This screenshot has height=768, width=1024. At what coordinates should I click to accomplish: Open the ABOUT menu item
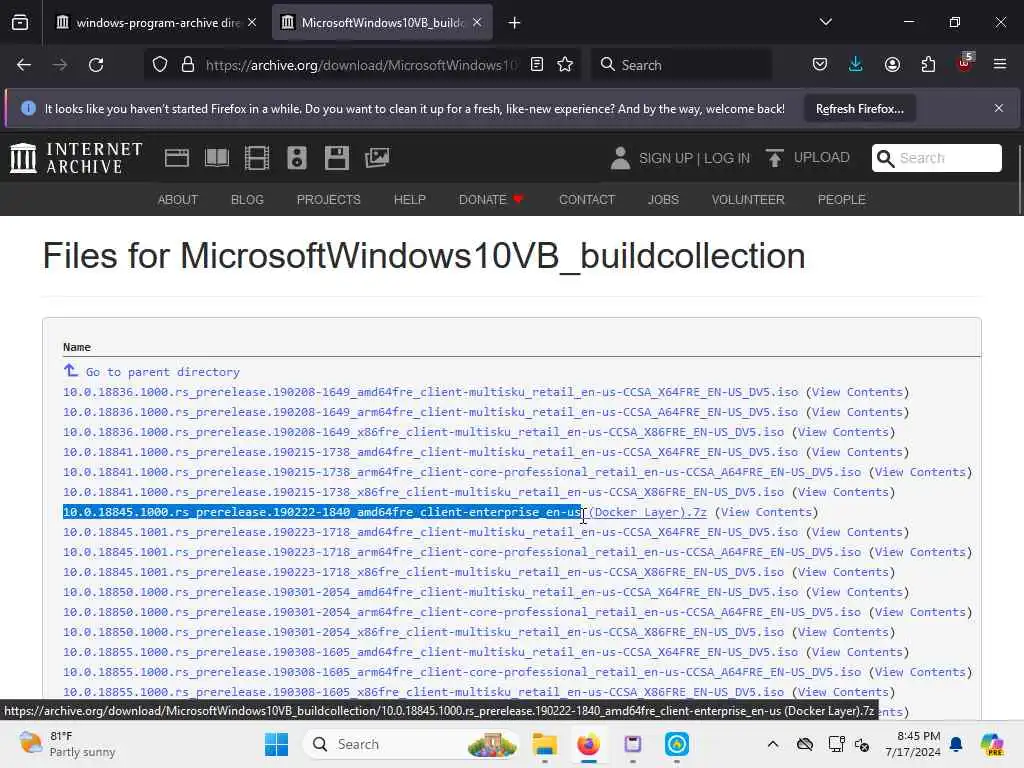[178, 200]
